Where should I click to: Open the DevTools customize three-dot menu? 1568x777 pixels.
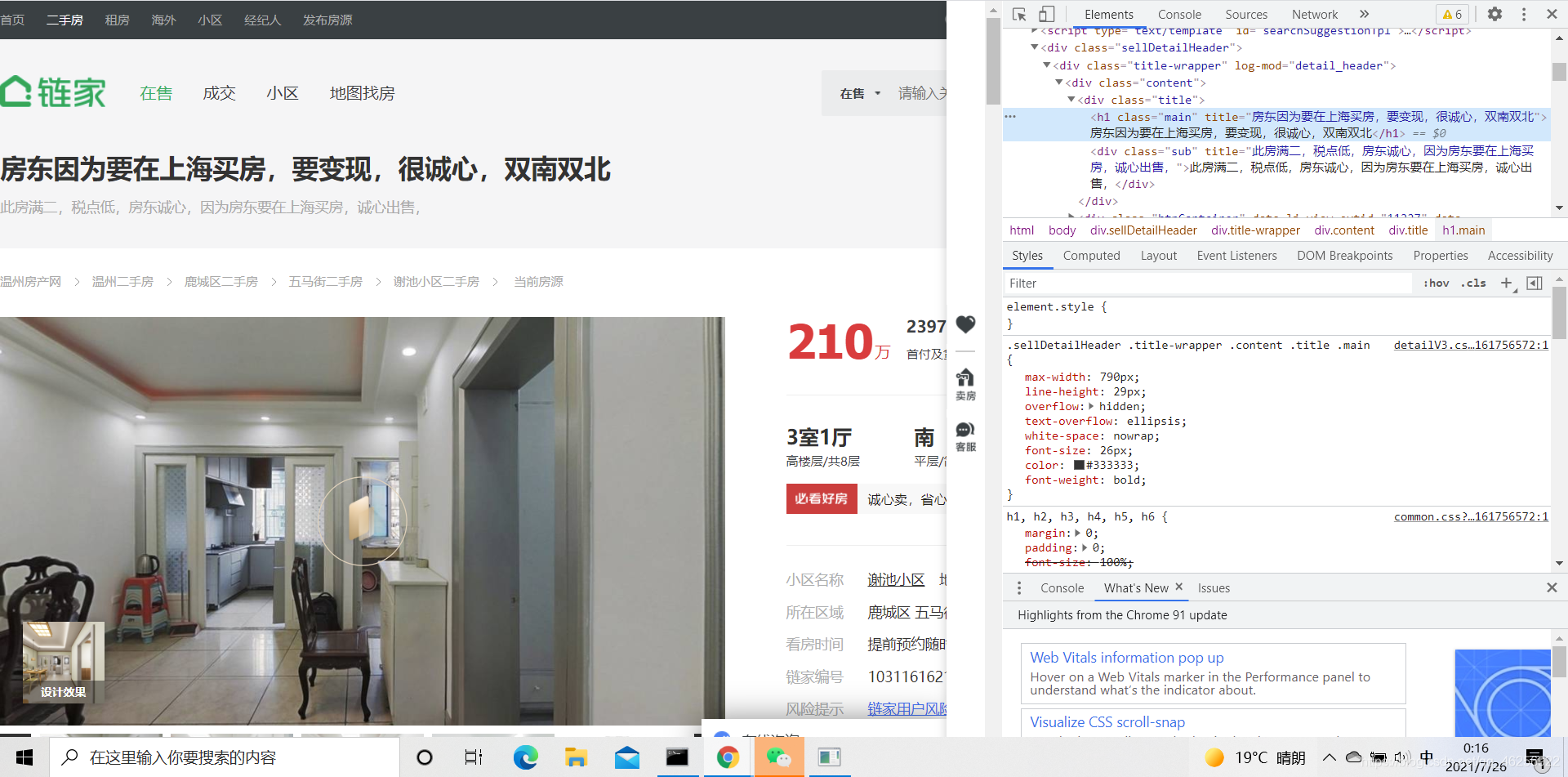pos(1524,14)
